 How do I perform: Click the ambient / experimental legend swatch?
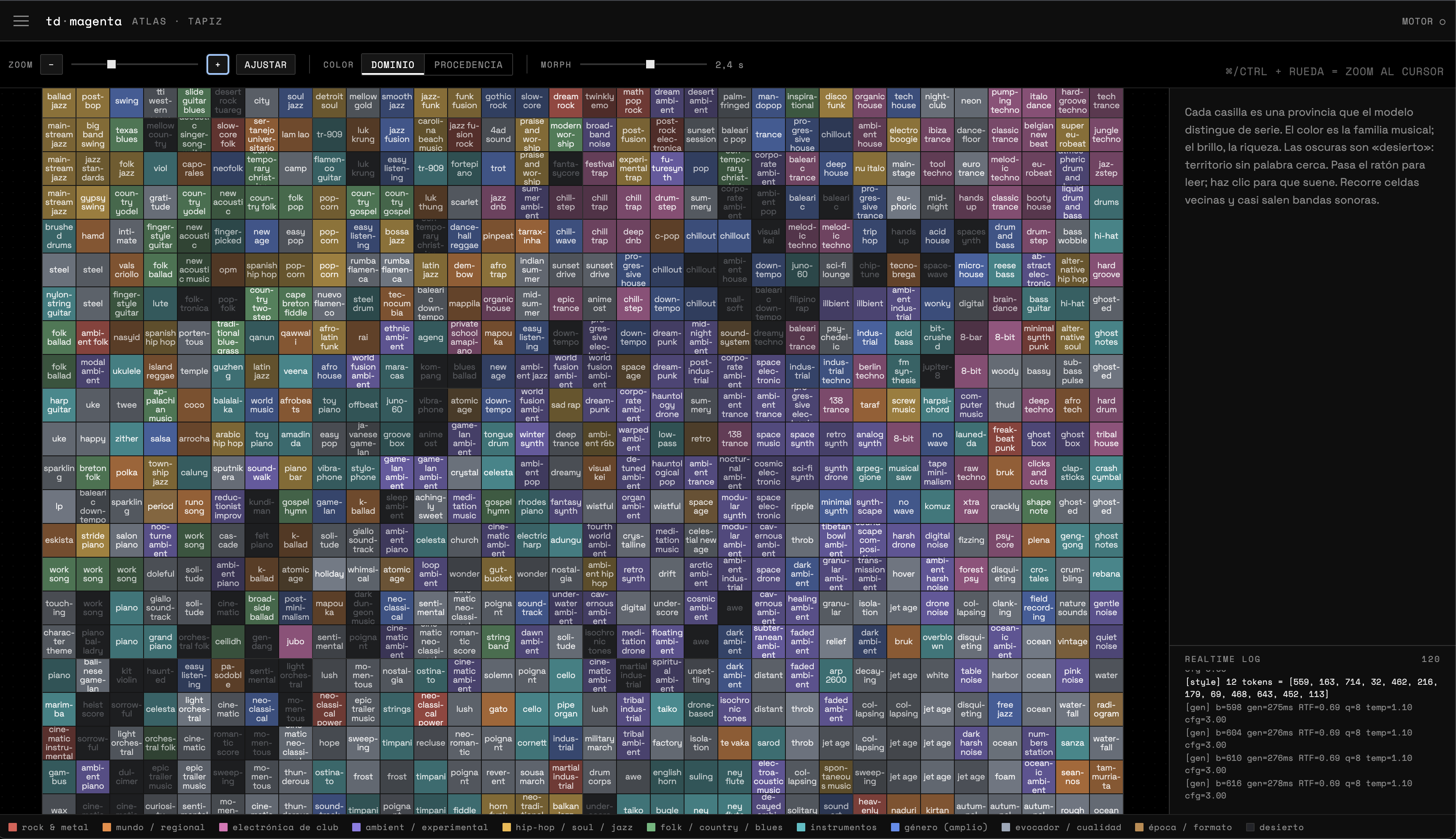click(356, 827)
